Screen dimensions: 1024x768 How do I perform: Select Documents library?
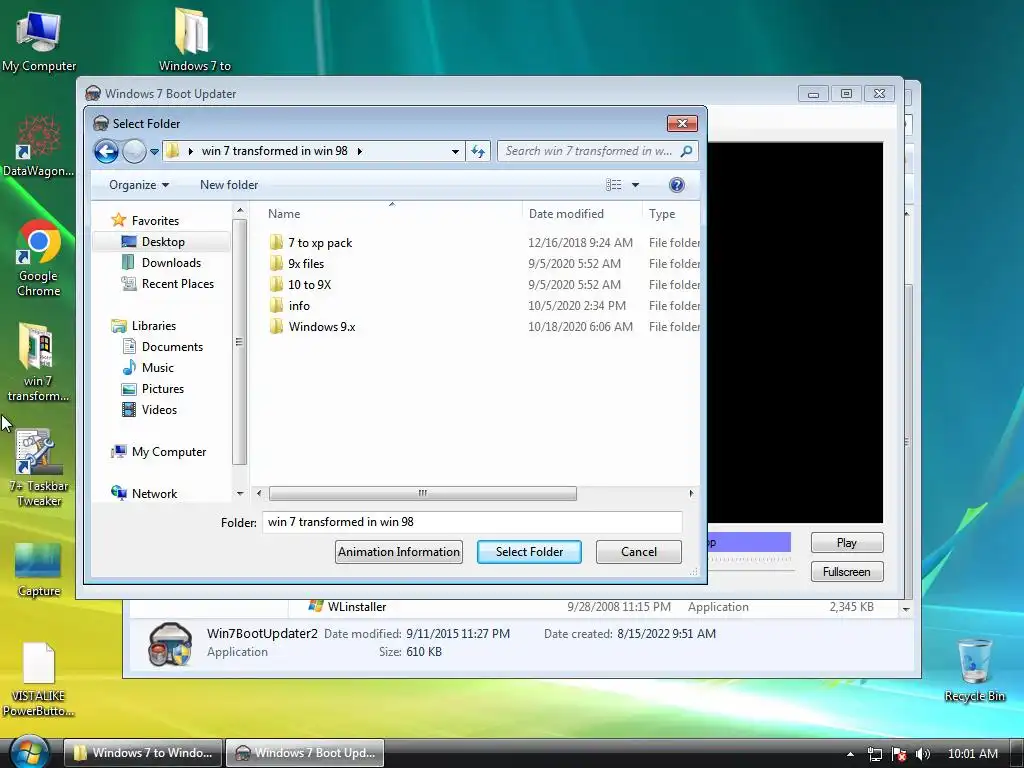172,347
